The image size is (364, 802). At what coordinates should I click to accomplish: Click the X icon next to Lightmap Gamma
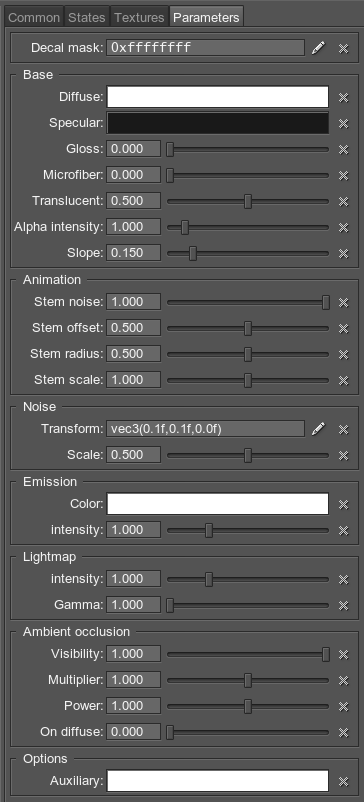[x=344, y=606]
